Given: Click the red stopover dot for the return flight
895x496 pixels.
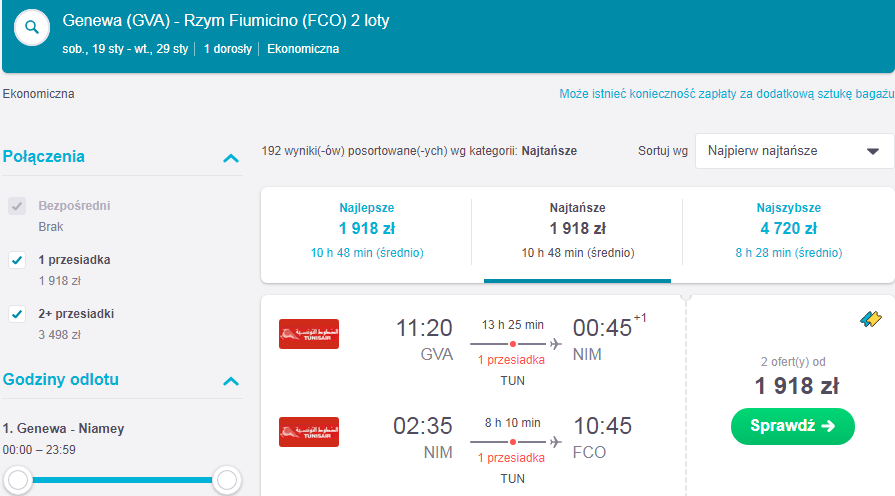Looking at the screenshot, I should 513,442.
